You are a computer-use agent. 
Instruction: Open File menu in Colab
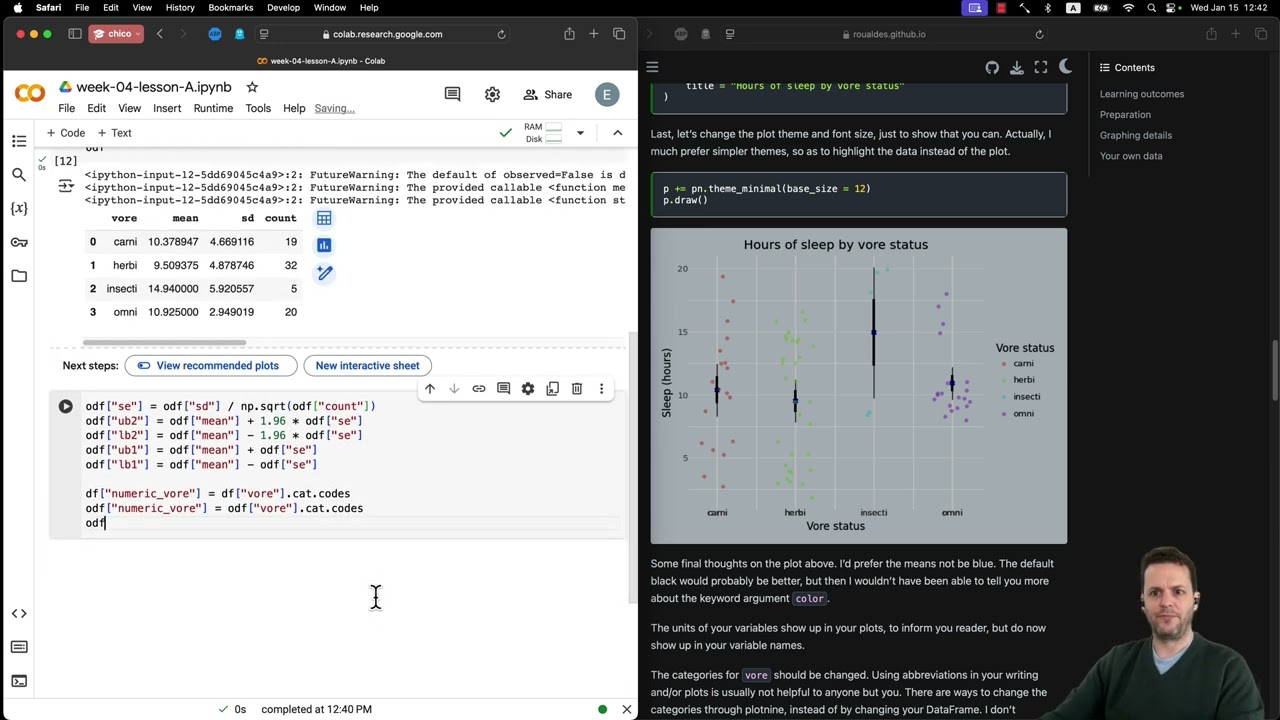(x=66, y=108)
